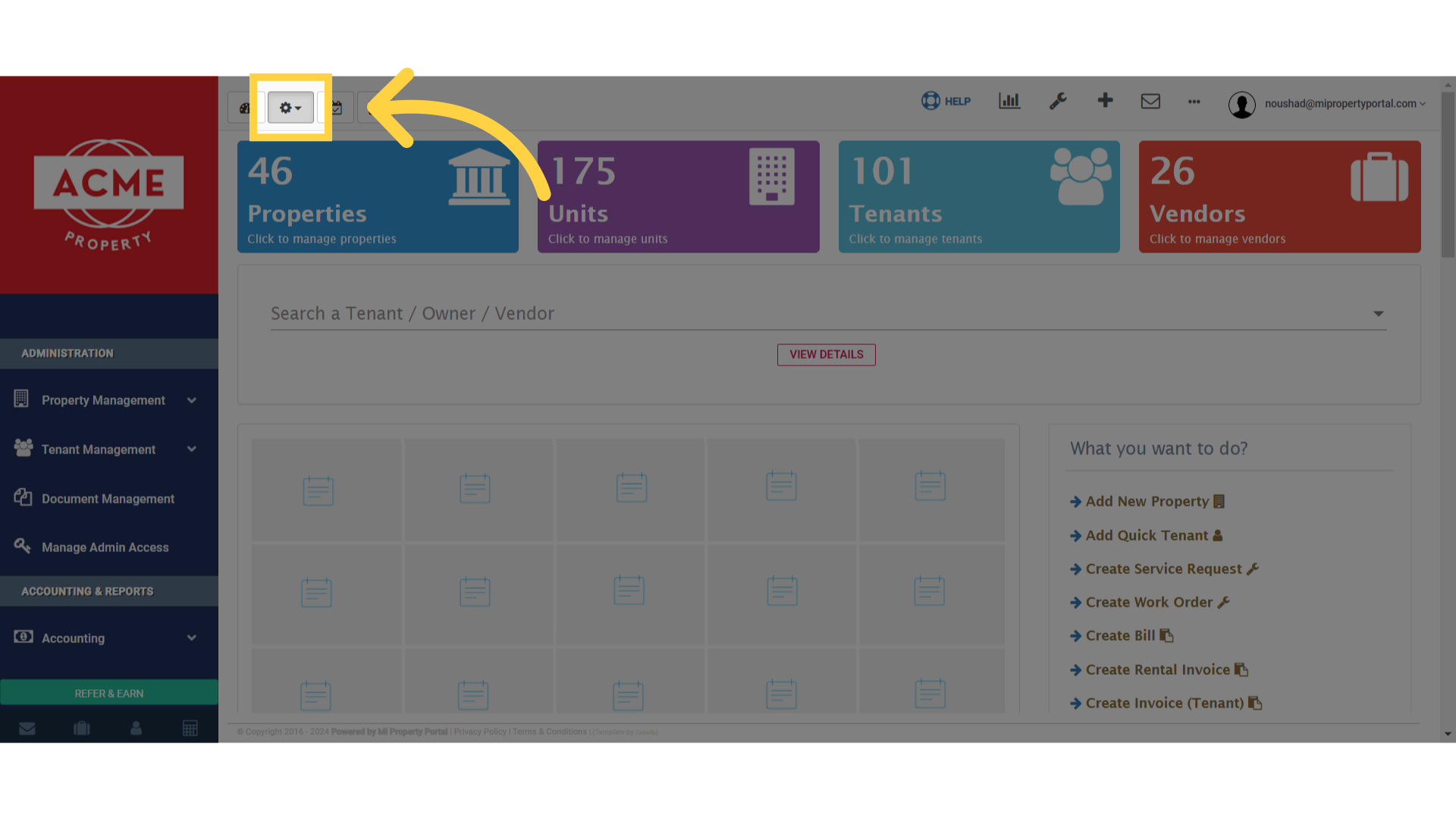Click the Manage Admin Access key icon
1456x819 pixels.
(22, 546)
